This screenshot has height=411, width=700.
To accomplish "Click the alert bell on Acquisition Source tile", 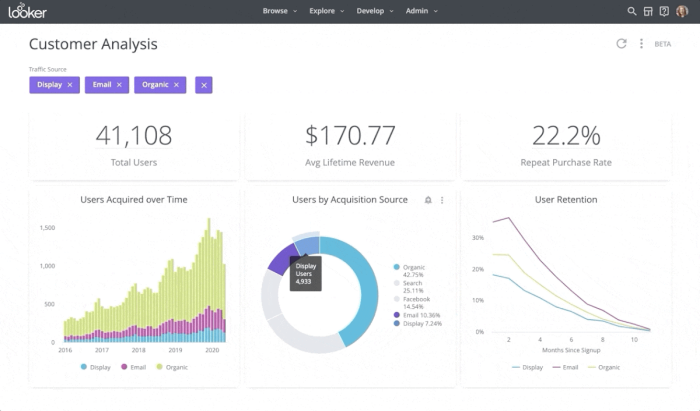I will 428,200.
